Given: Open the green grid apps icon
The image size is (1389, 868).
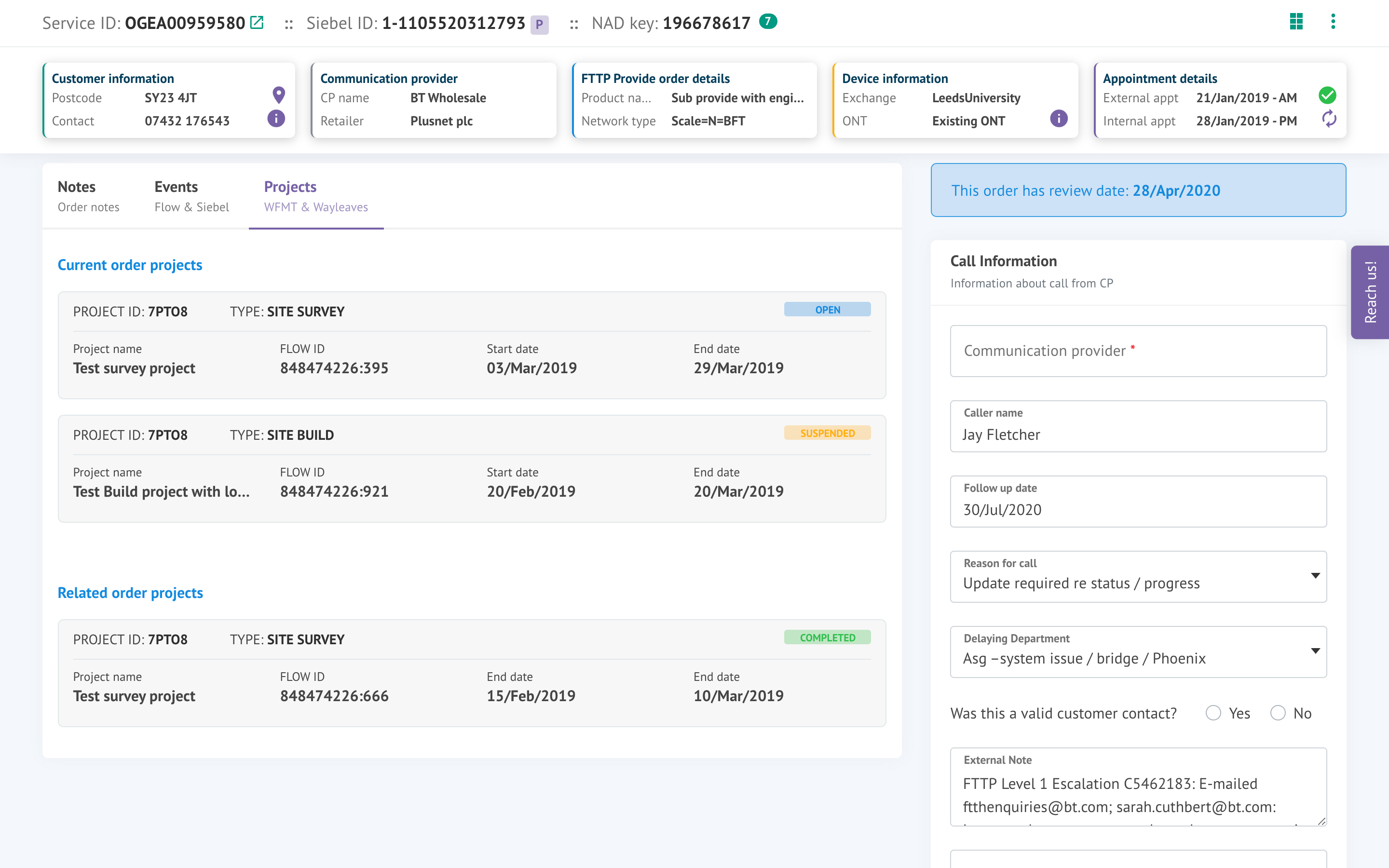Looking at the screenshot, I should tap(1296, 22).
